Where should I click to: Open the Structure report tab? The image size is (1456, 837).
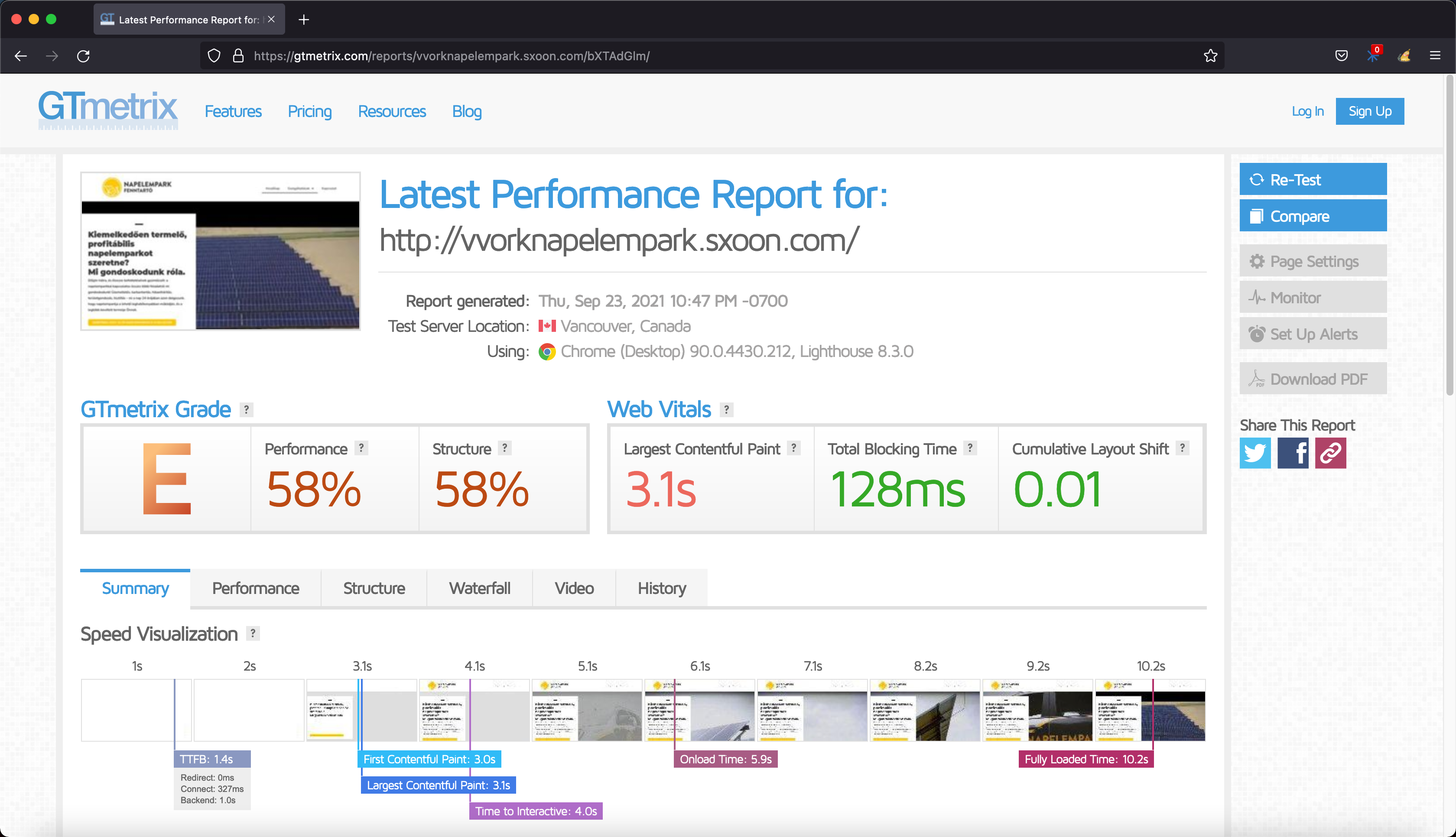pos(374,588)
